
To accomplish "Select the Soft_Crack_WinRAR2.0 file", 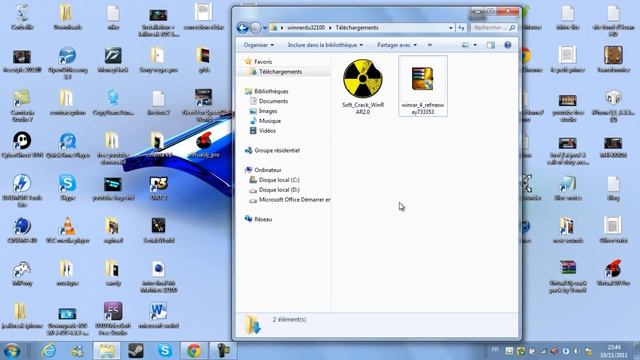I will (363, 86).
